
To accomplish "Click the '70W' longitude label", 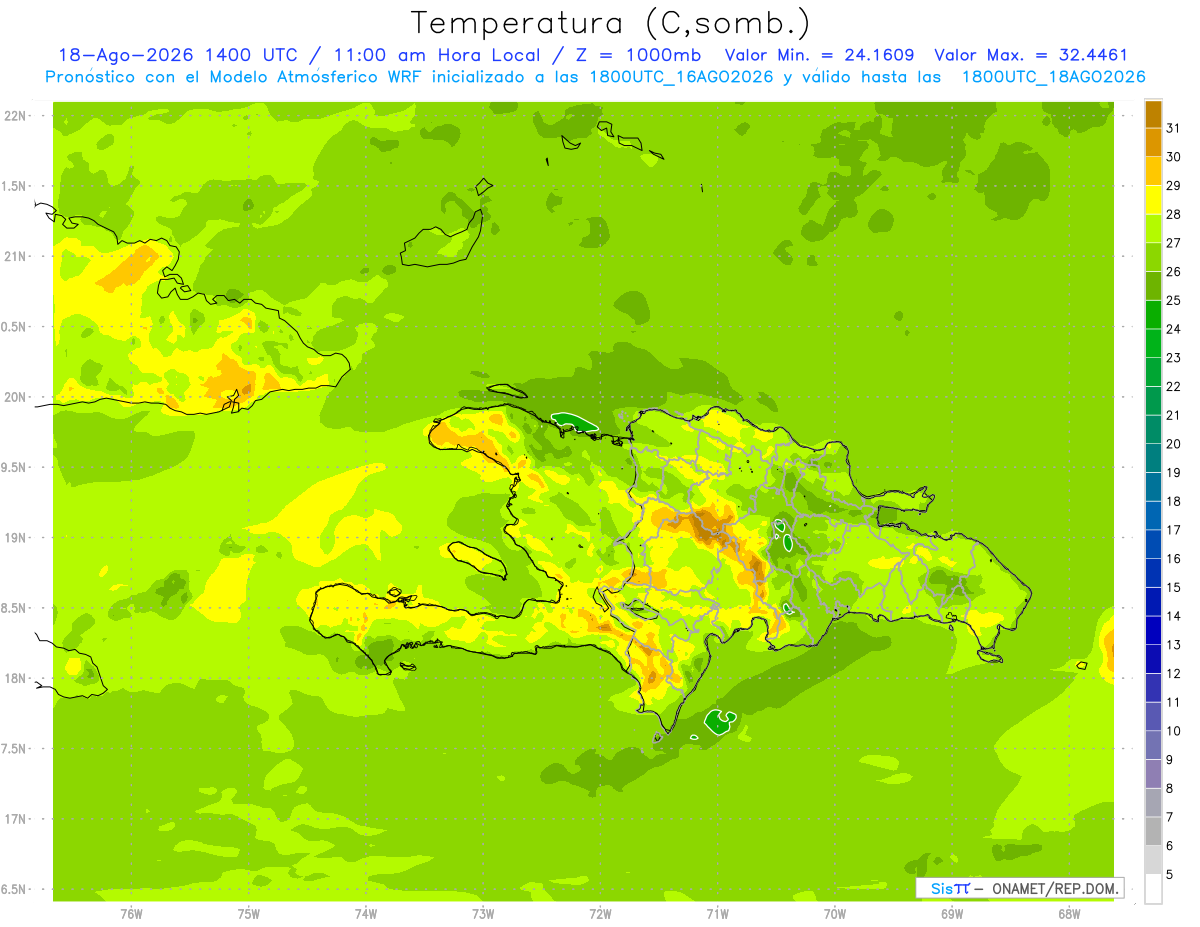I will (834, 913).
